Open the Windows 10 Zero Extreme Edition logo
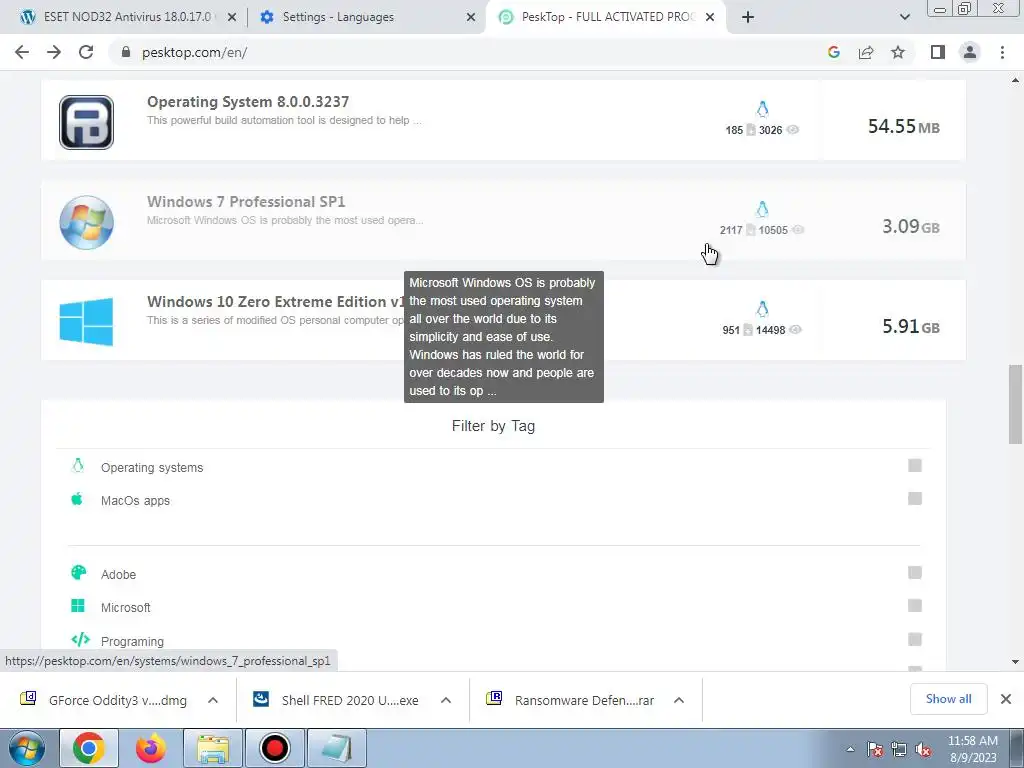 86,322
